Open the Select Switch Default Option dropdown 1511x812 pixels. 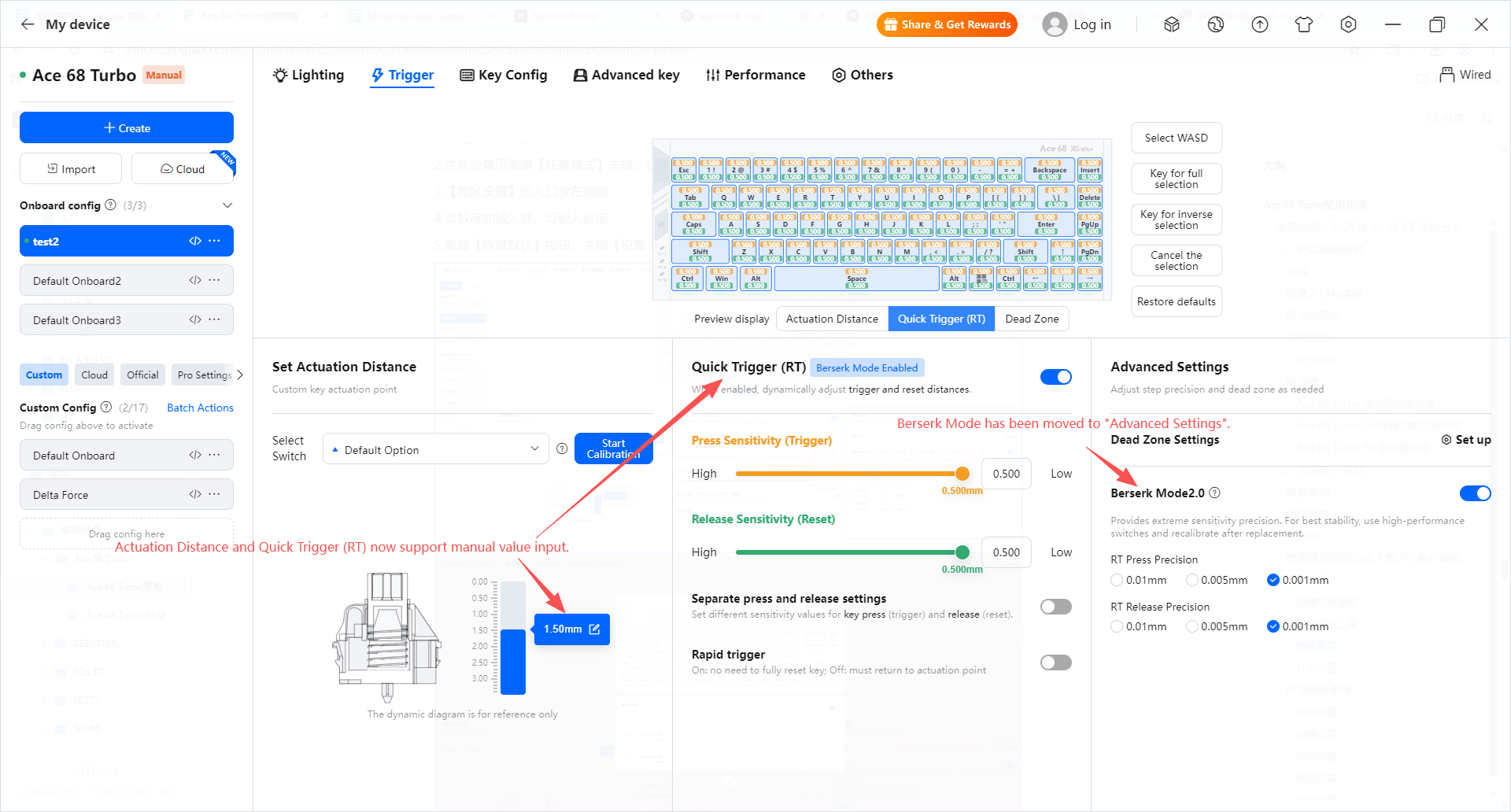tap(436, 448)
